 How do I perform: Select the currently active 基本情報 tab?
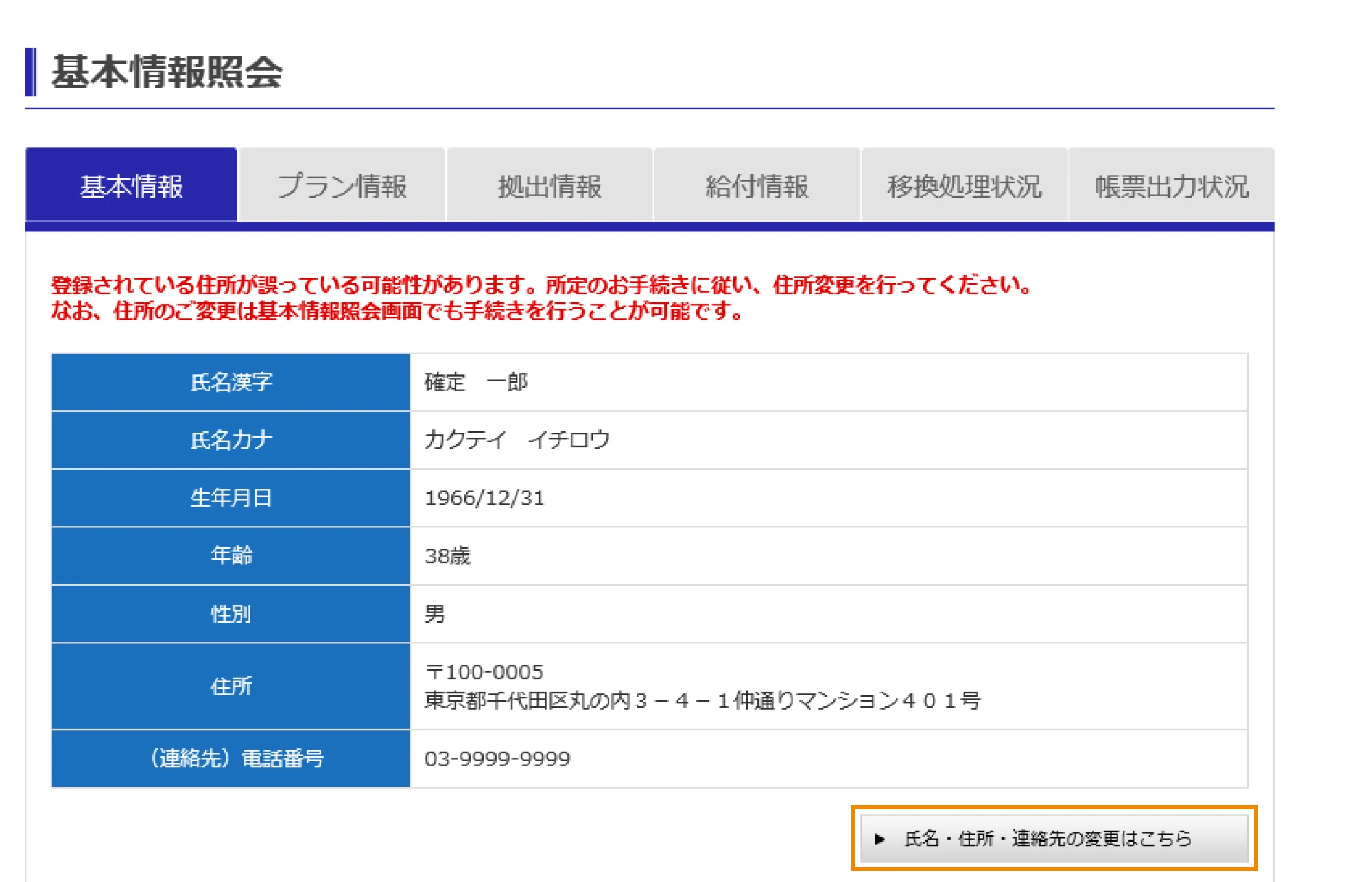[130, 186]
